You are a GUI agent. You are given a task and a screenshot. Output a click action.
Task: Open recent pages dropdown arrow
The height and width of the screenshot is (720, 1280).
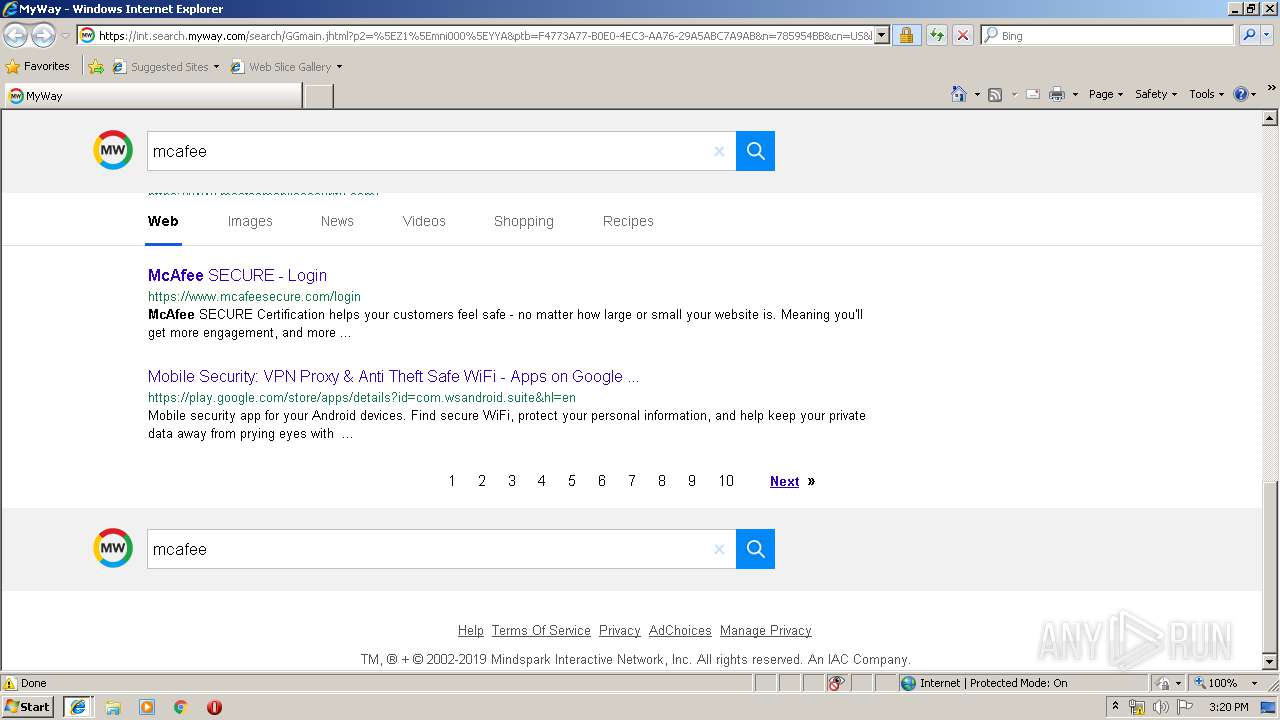click(x=65, y=36)
